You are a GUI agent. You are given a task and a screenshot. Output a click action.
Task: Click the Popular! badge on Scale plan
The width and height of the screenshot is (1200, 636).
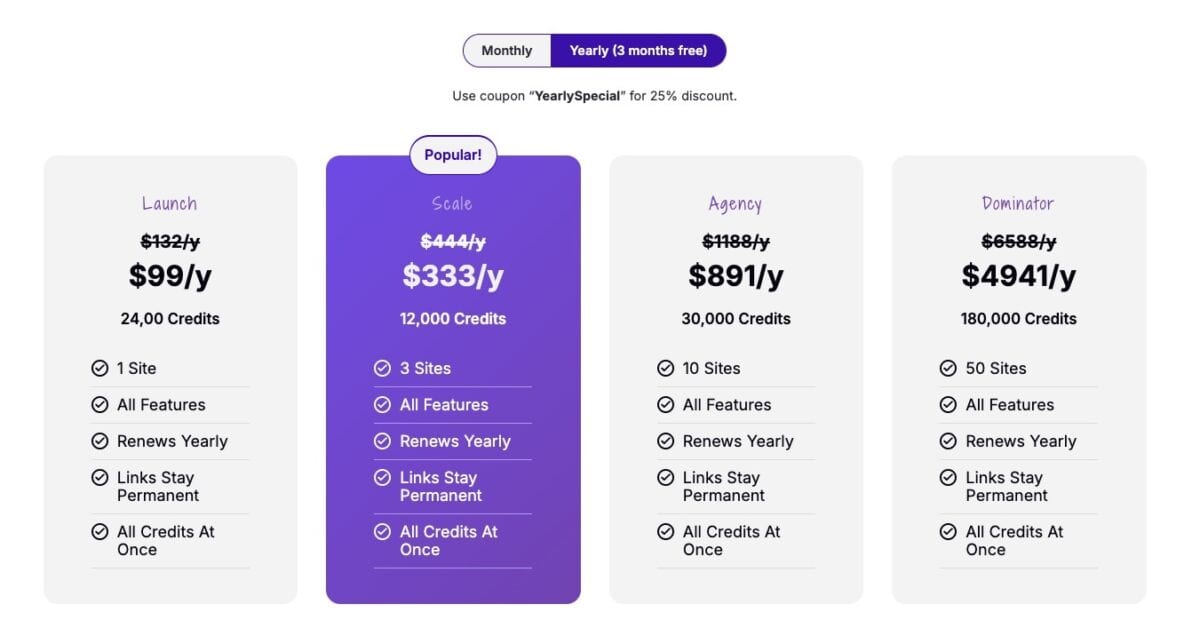453,155
